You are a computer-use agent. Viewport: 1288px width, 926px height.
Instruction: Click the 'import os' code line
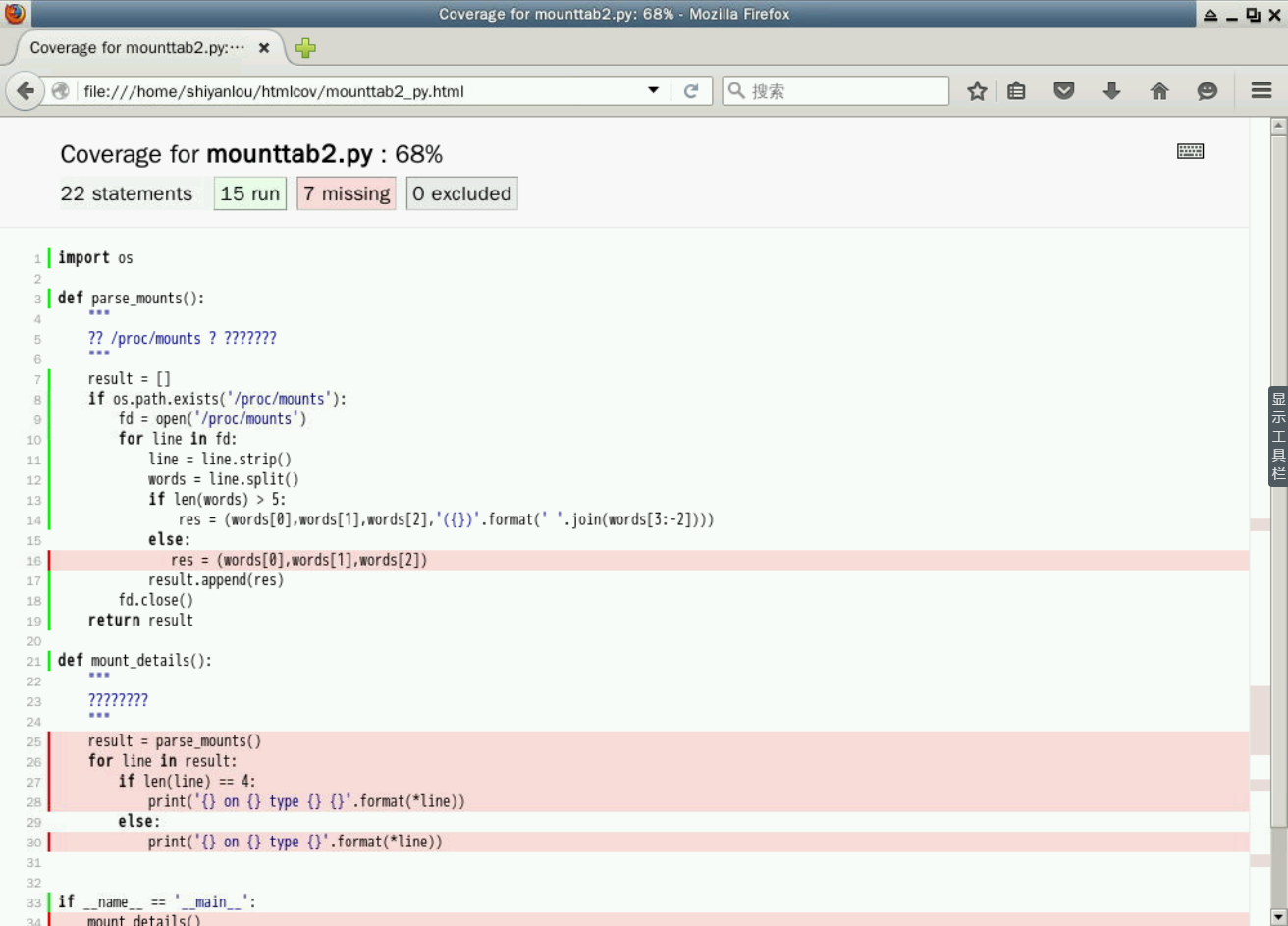point(95,258)
